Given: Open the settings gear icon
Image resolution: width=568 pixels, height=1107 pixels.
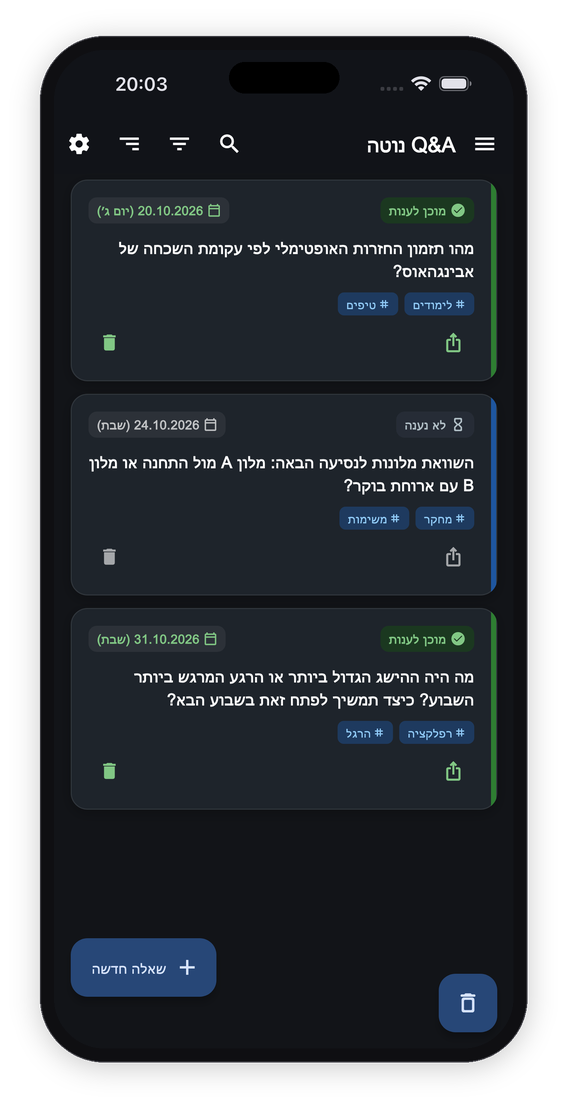Looking at the screenshot, I should click(79, 144).
